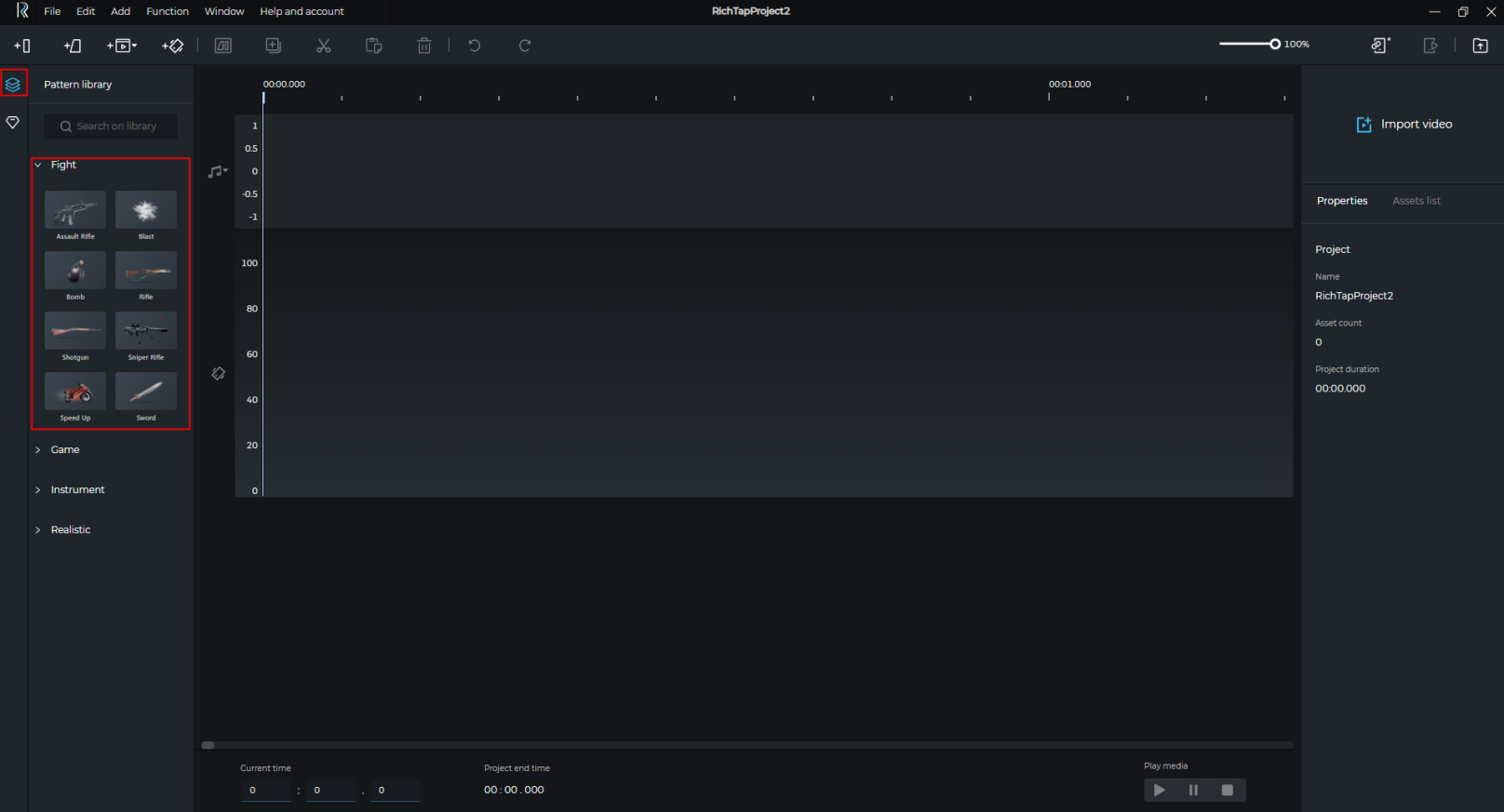This screenshot has height=812, width=1504.
Task: Click the export icon at top right
Action: click(1480, 46)
